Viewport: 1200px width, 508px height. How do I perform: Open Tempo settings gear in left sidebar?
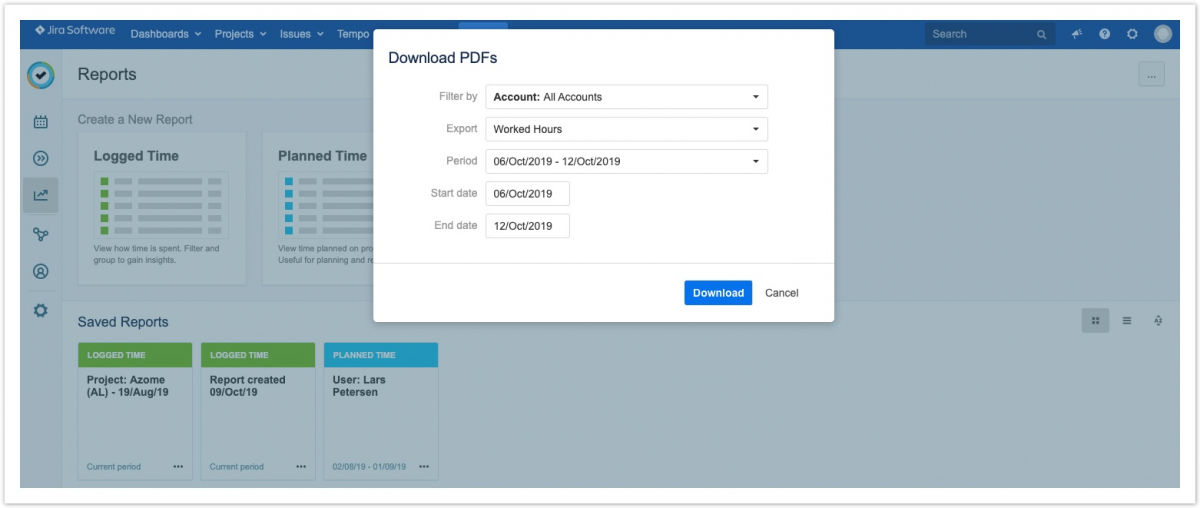pyautogui.click(x=41, y=310)
